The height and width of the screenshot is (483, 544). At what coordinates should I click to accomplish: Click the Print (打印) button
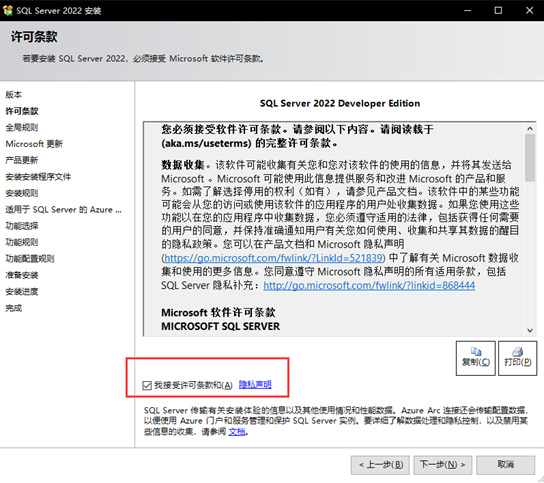[517, 358]
